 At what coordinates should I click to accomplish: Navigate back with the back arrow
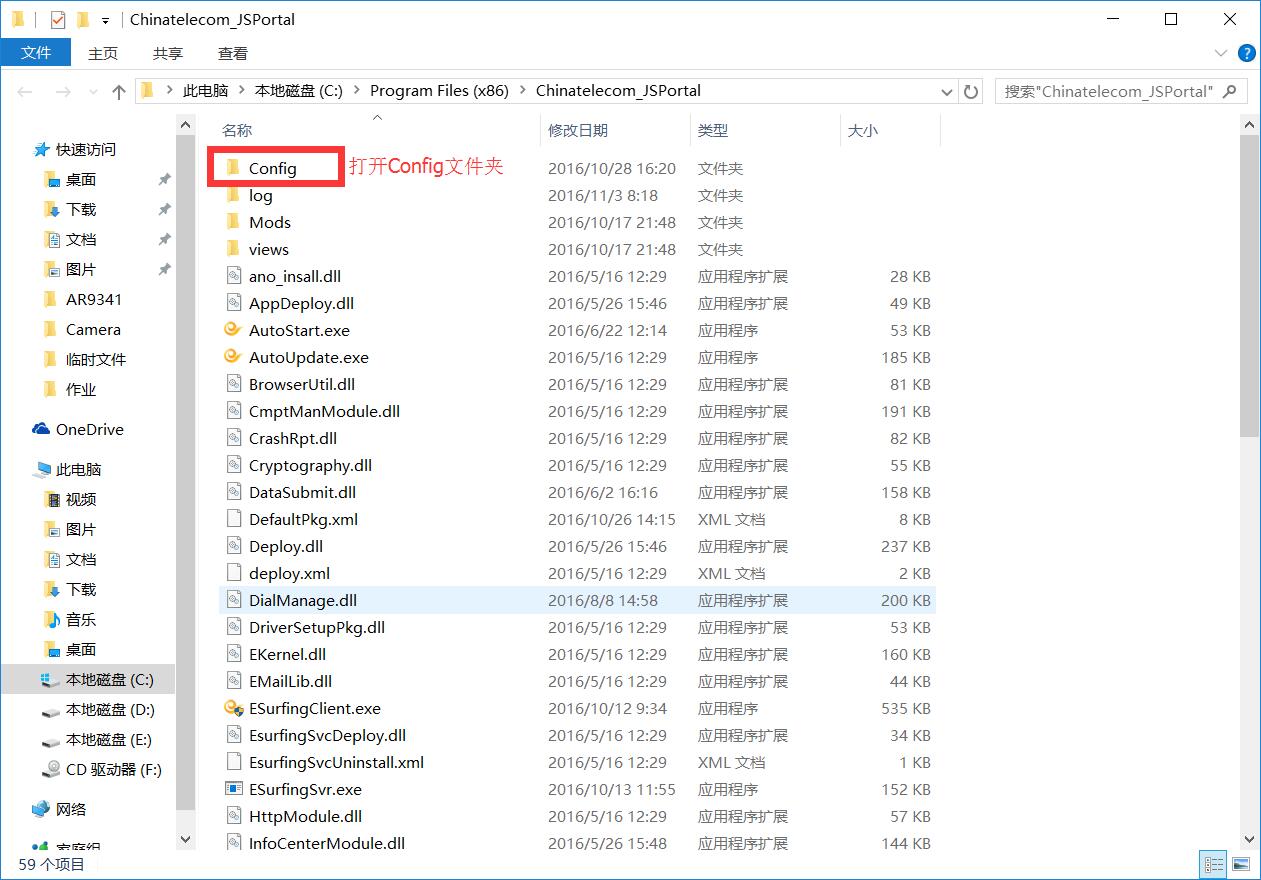pyautogui.click(x=25, y=91)
